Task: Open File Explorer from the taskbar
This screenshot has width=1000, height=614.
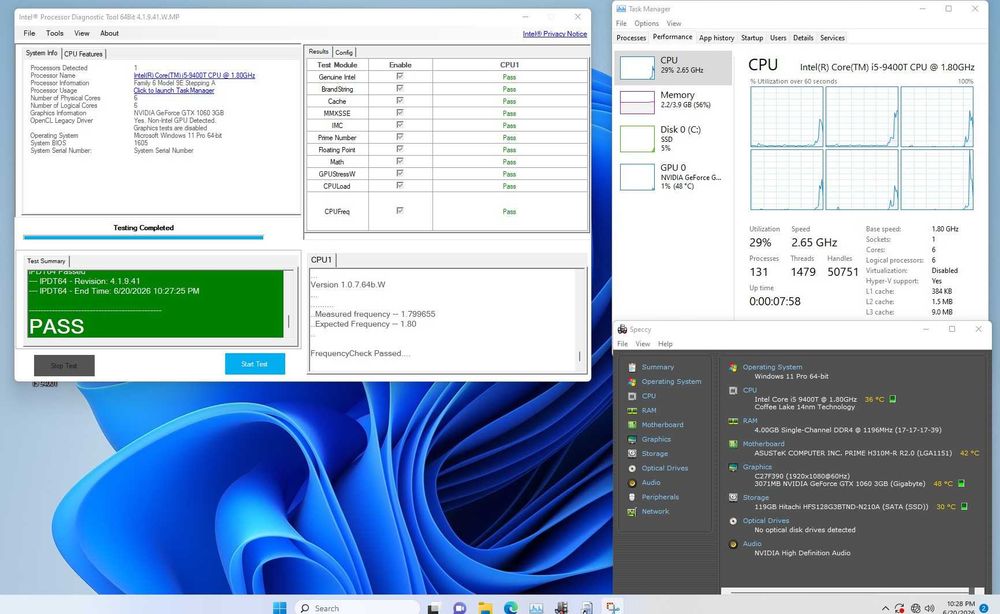Action: coord(485,608)
